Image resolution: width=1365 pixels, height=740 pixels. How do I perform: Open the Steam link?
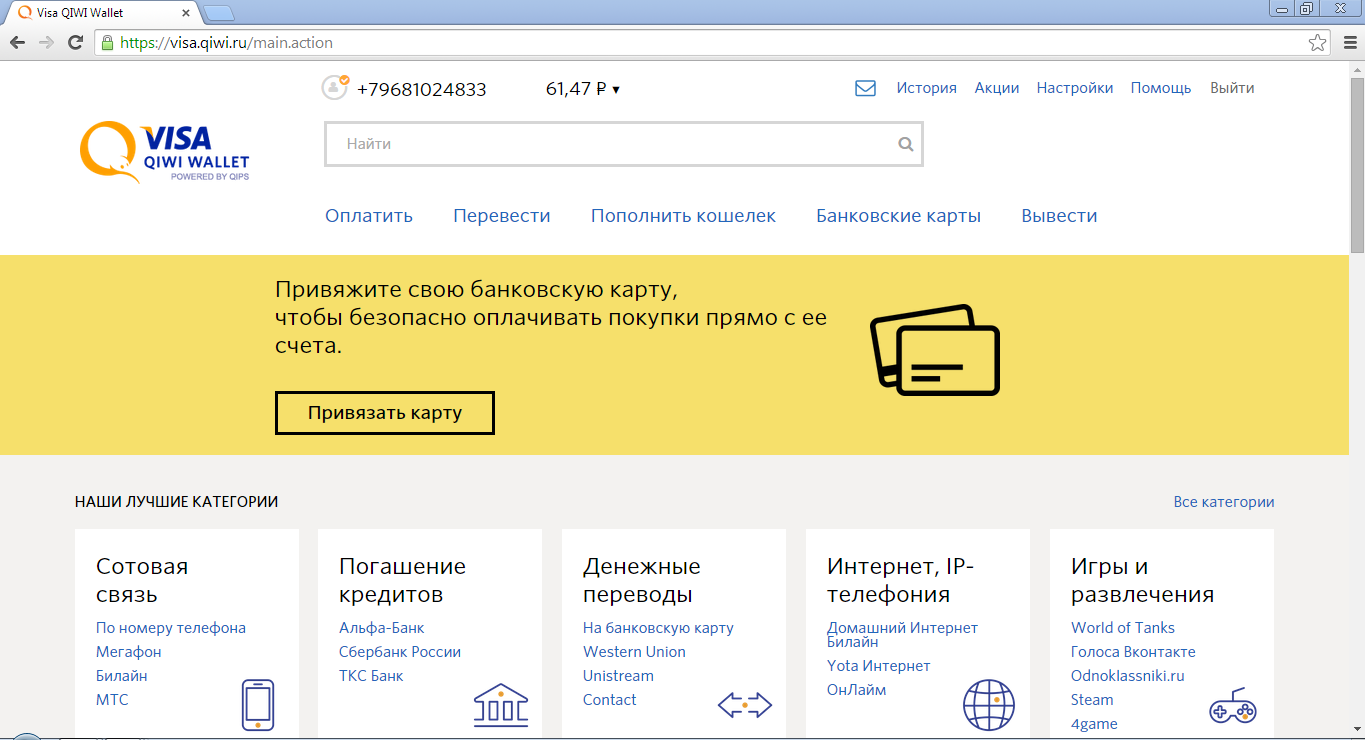pyautogui.click(x=1092, y=700)
